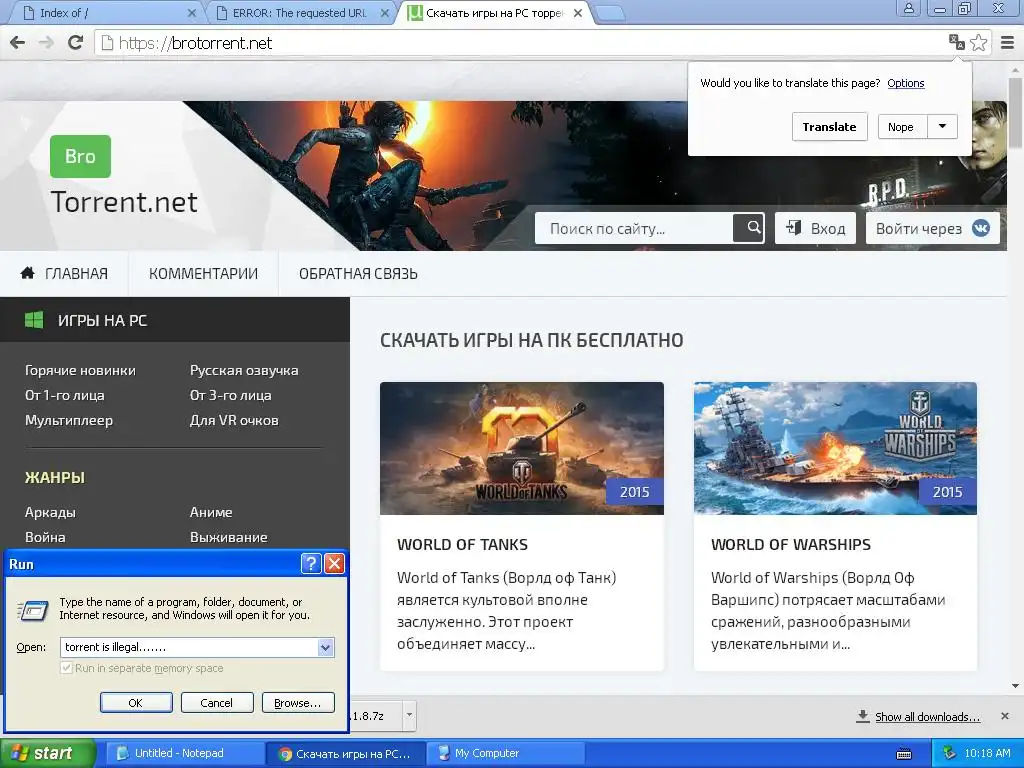Click the Nope button
Screen dimensions: 1024x768
pyautogui.click(x=901, y=127)
